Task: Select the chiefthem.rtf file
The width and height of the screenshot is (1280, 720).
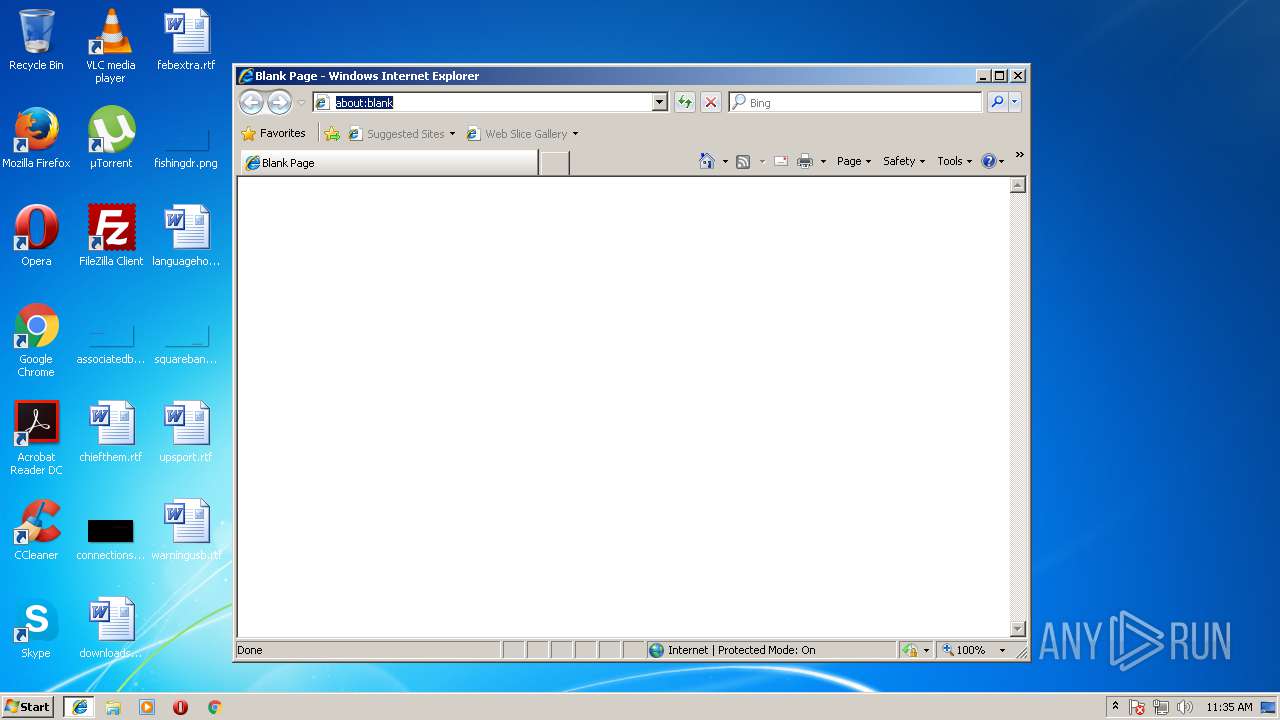Action: click(x=111, y=432)
